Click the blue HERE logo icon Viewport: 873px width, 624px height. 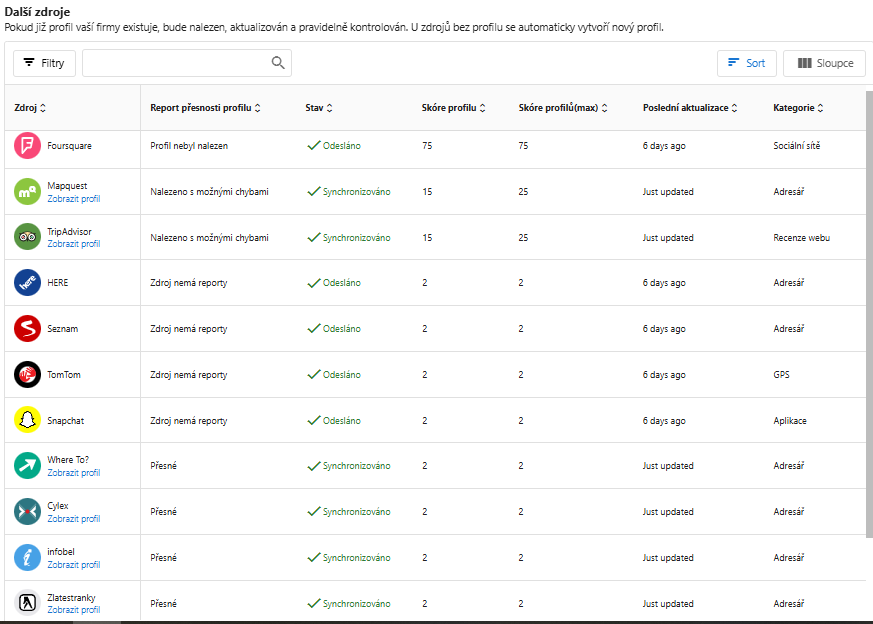coord(27,283)
